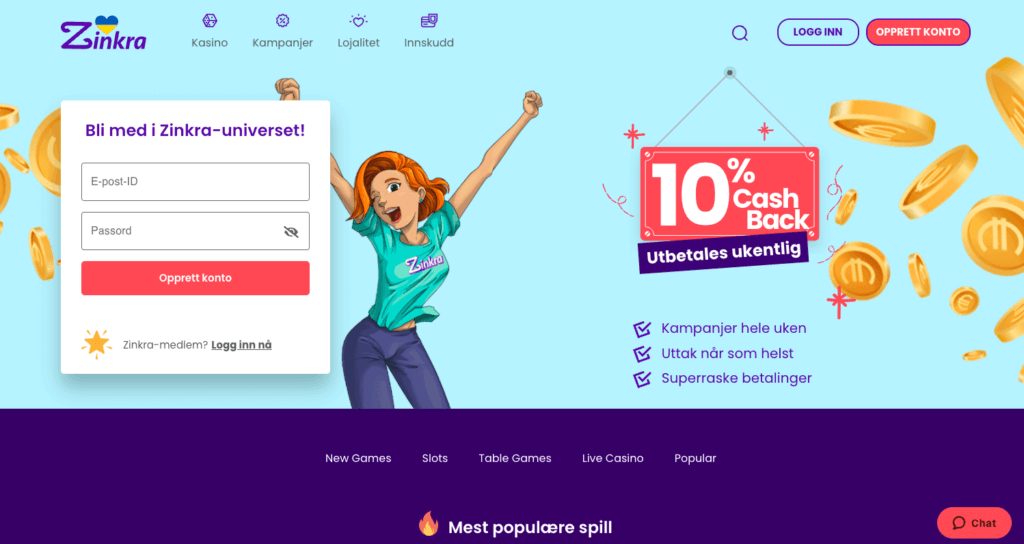Image resolution: width=1024 pixels, height=544 pixels.
Task: Open the Lojalitet heart icon
Action: coord(358,21)
